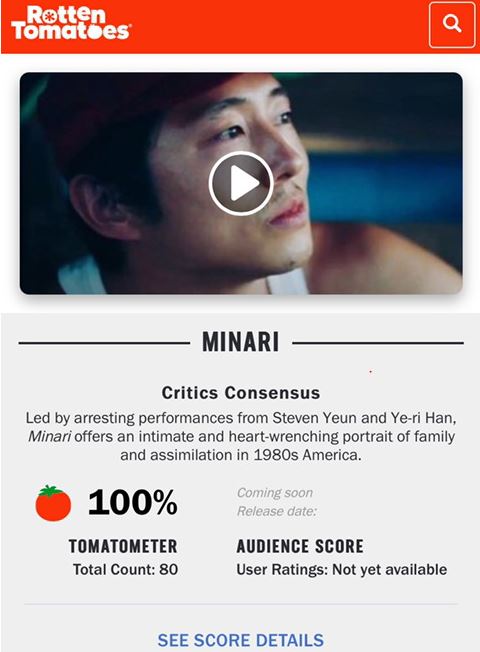Select the TOMATOMETER label

point(123,546)
